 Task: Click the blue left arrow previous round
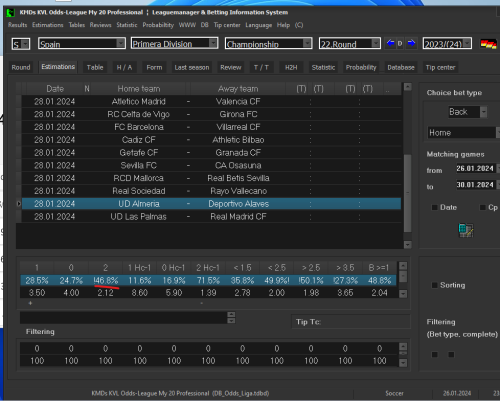click(x=390, y=43)
